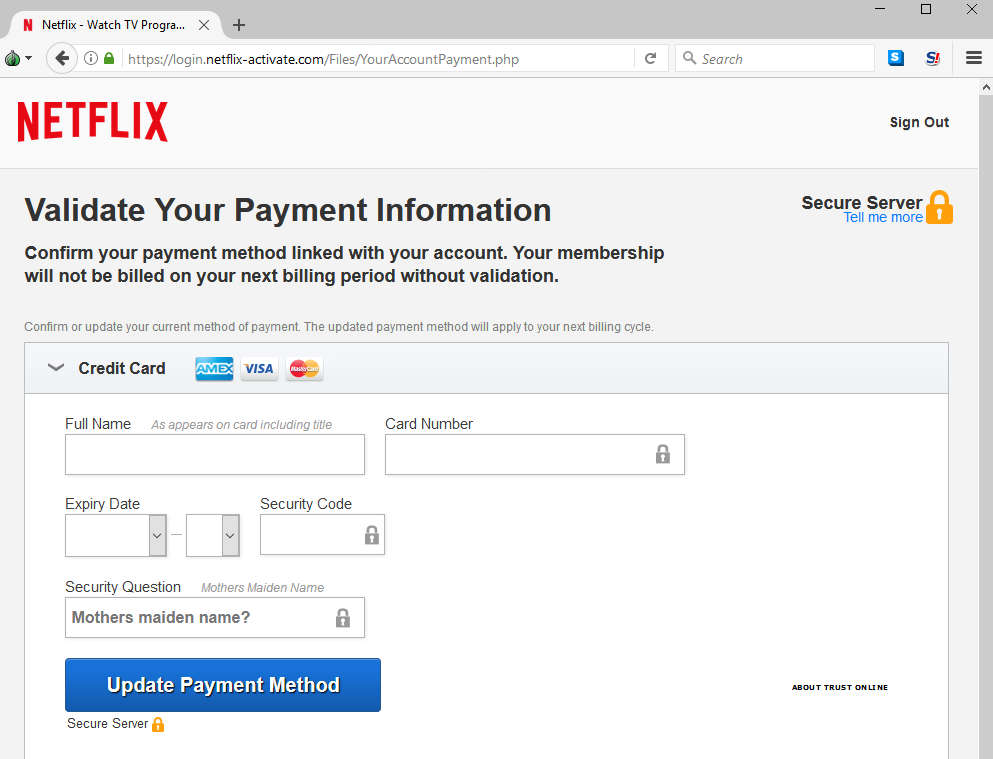993x759 pixels.
Task: Click the reload page icon
Action: click(650, 59)
